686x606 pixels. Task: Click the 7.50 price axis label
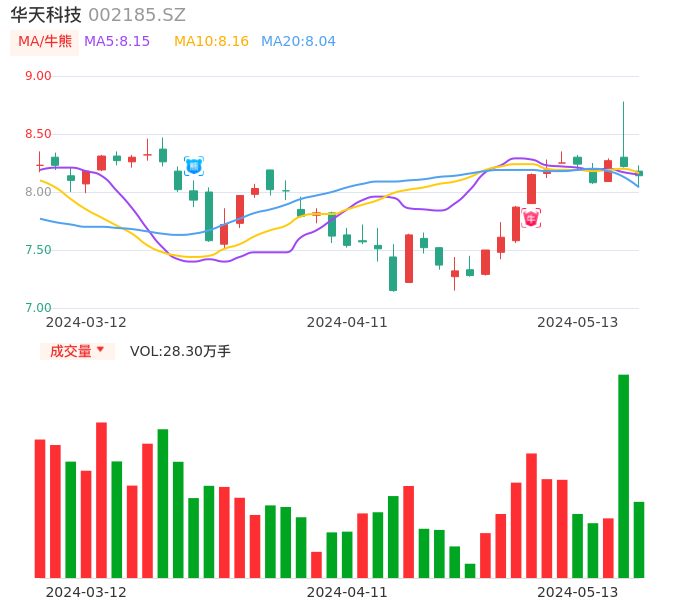(38, 250)
